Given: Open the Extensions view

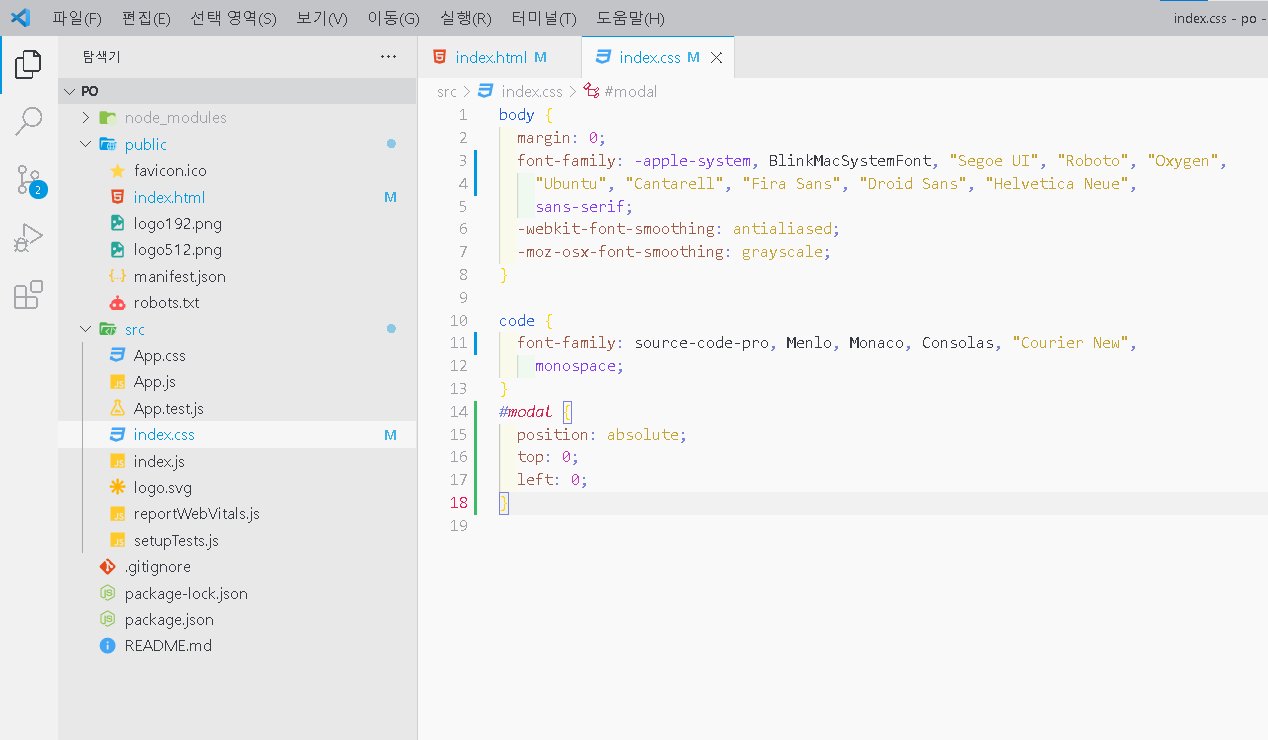Looking at the screenshot, I should [28, 295].
